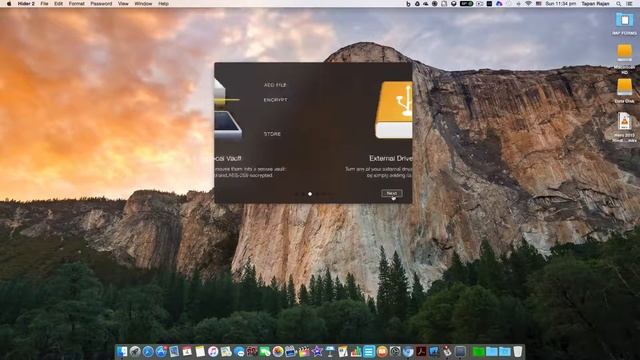640x360 pixels.
Task: Open Finder from the Dock
Action: click(121, 351)
